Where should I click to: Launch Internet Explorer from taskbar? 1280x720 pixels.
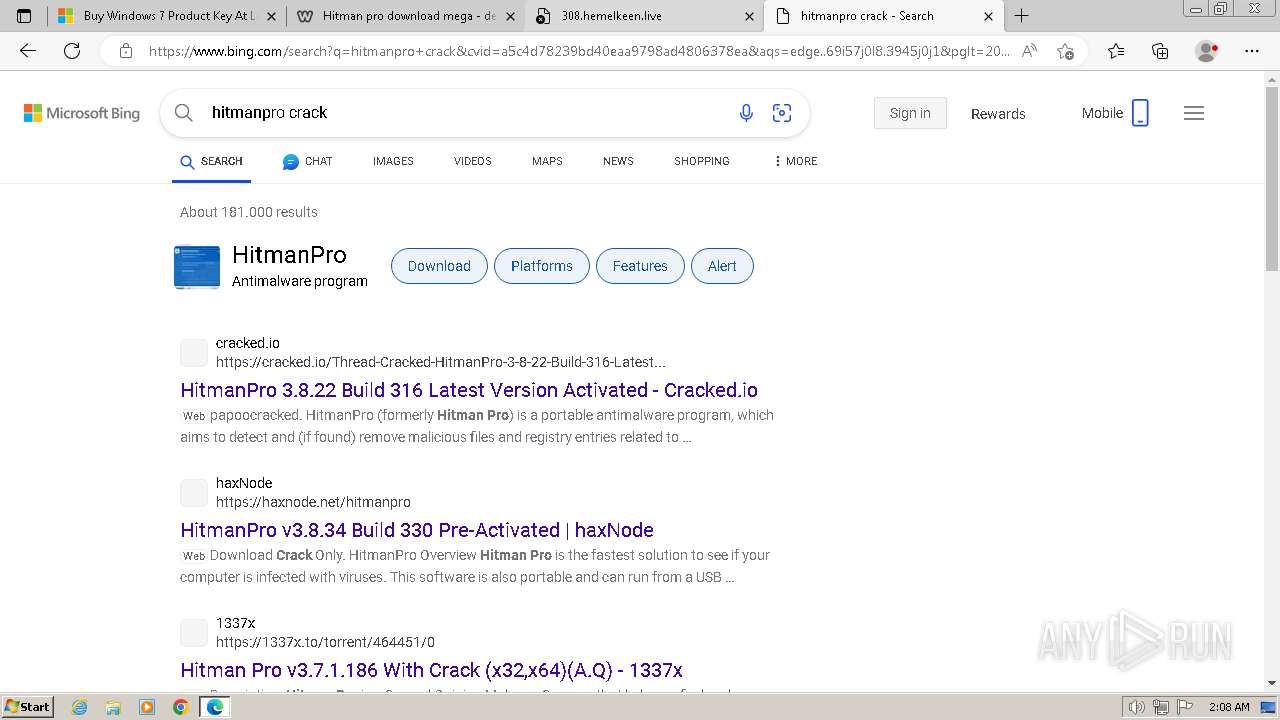tap(80, 707)
